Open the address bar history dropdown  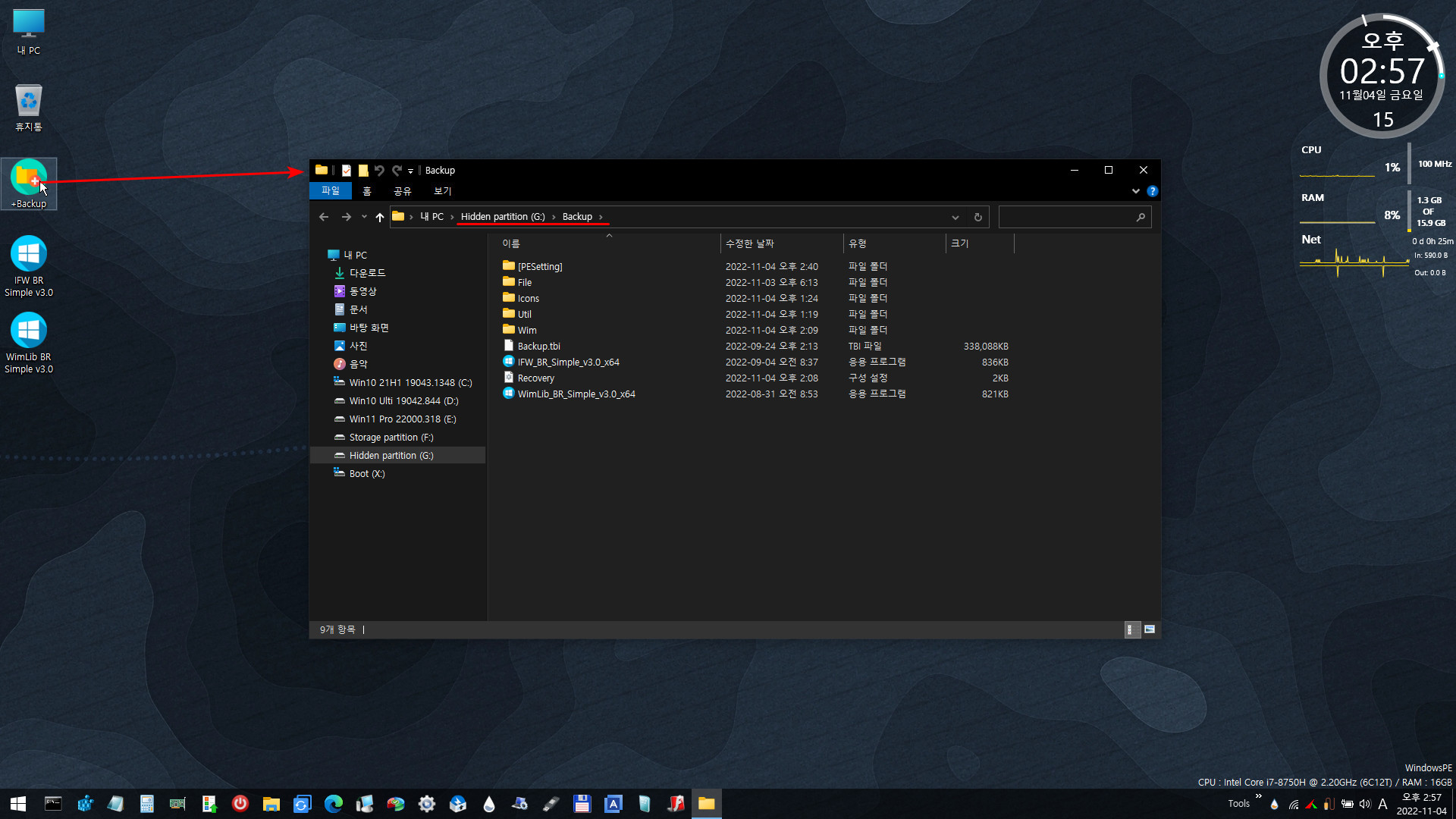tap(955, 218)
